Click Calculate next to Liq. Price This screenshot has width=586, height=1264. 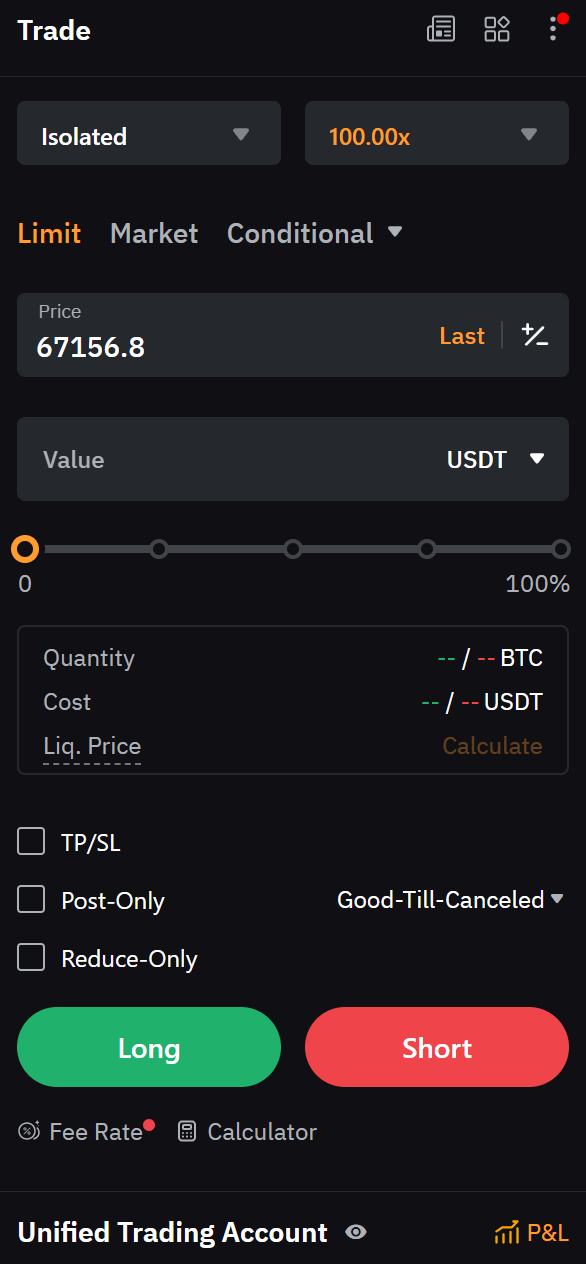pos(492,745)
